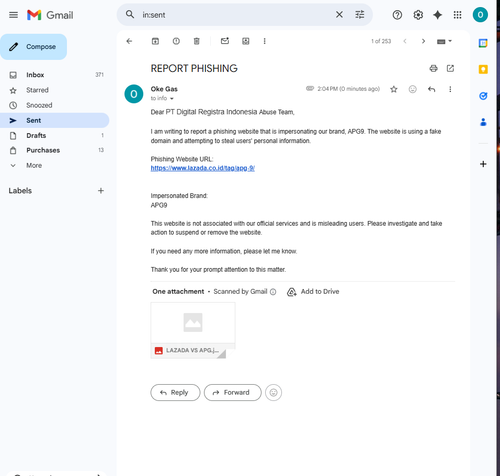
Task: Open message More options dots
Action: (x=450, y=89)
